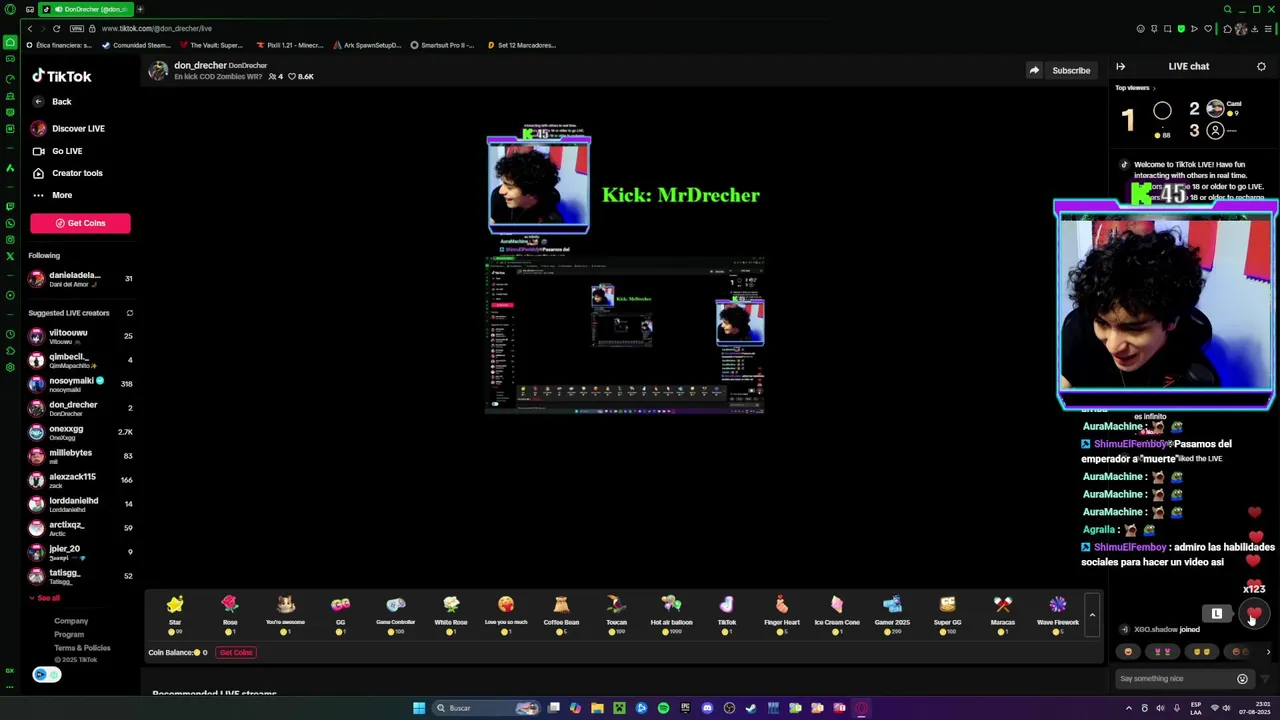Click the Get Coins sidebar button
1280x720 pixels.
click(80, 223)
